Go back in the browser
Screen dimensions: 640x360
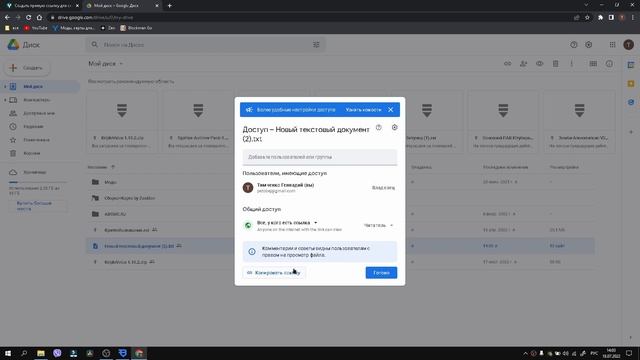click(x=7, y=18)
